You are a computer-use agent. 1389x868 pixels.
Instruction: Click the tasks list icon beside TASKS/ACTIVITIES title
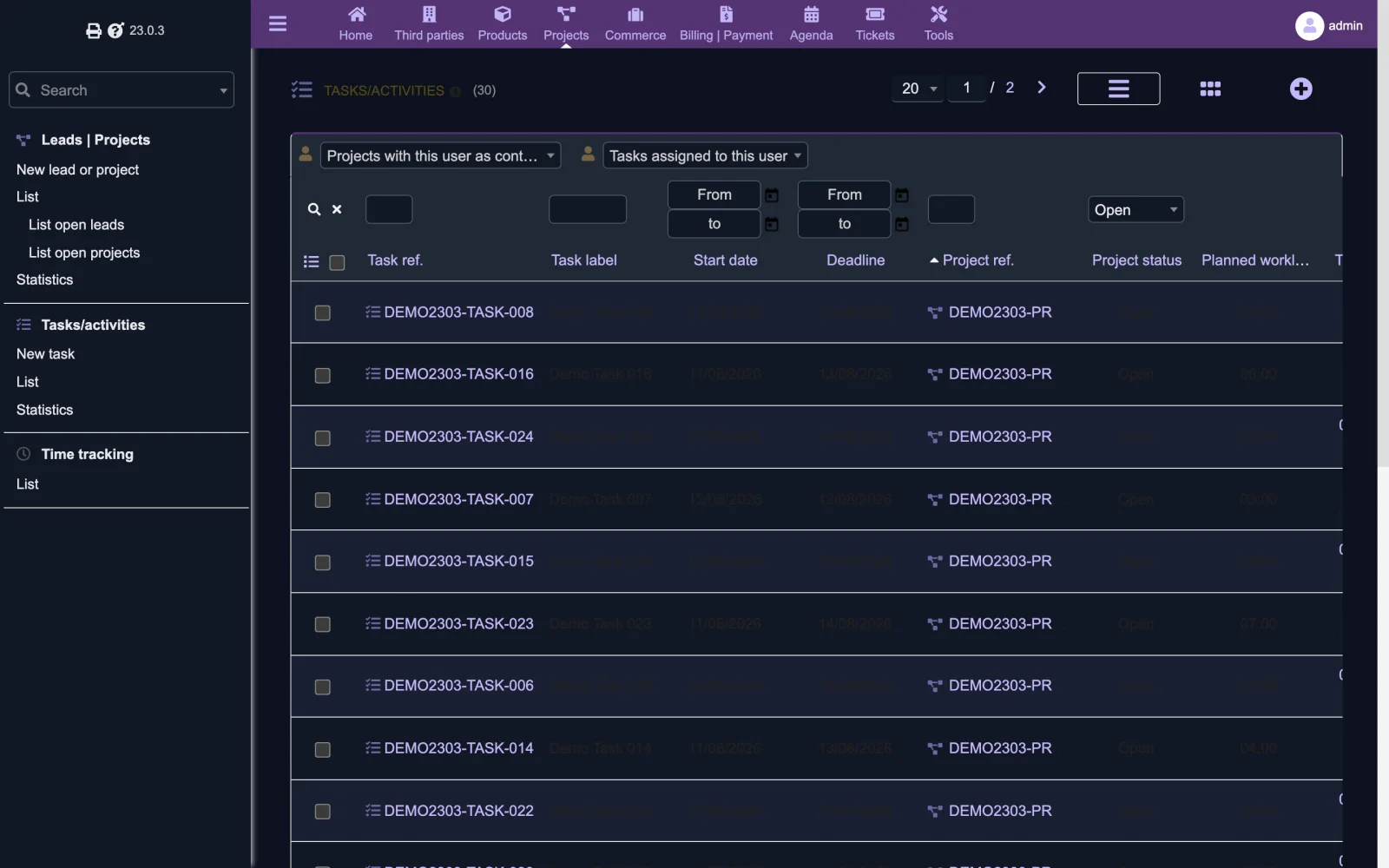click(x=301, y=89)
